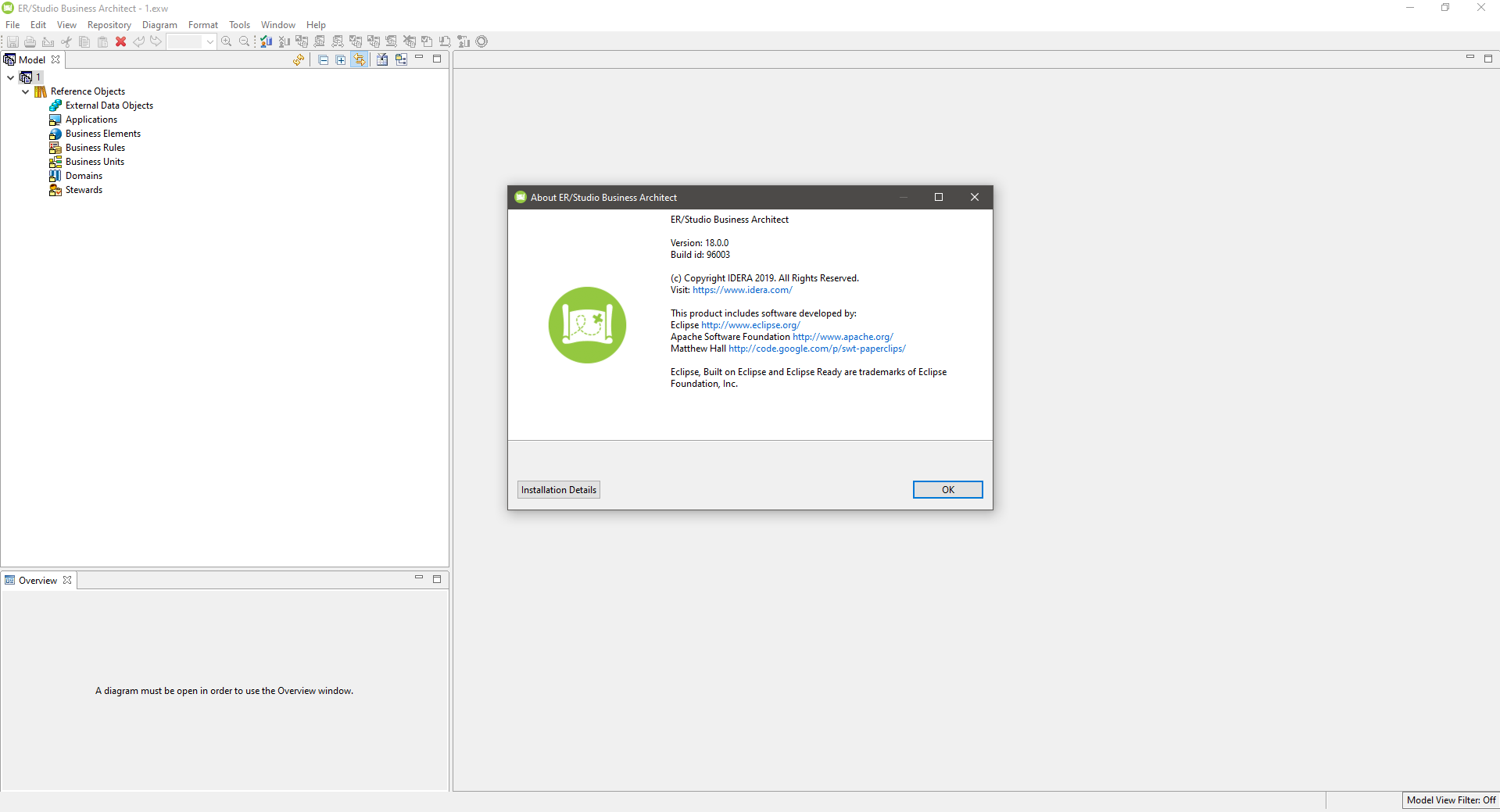The width and height of the screenshot is (1500, 812).
Task: Click the Zoom Out magnifier icon
Action: (245, 41)
